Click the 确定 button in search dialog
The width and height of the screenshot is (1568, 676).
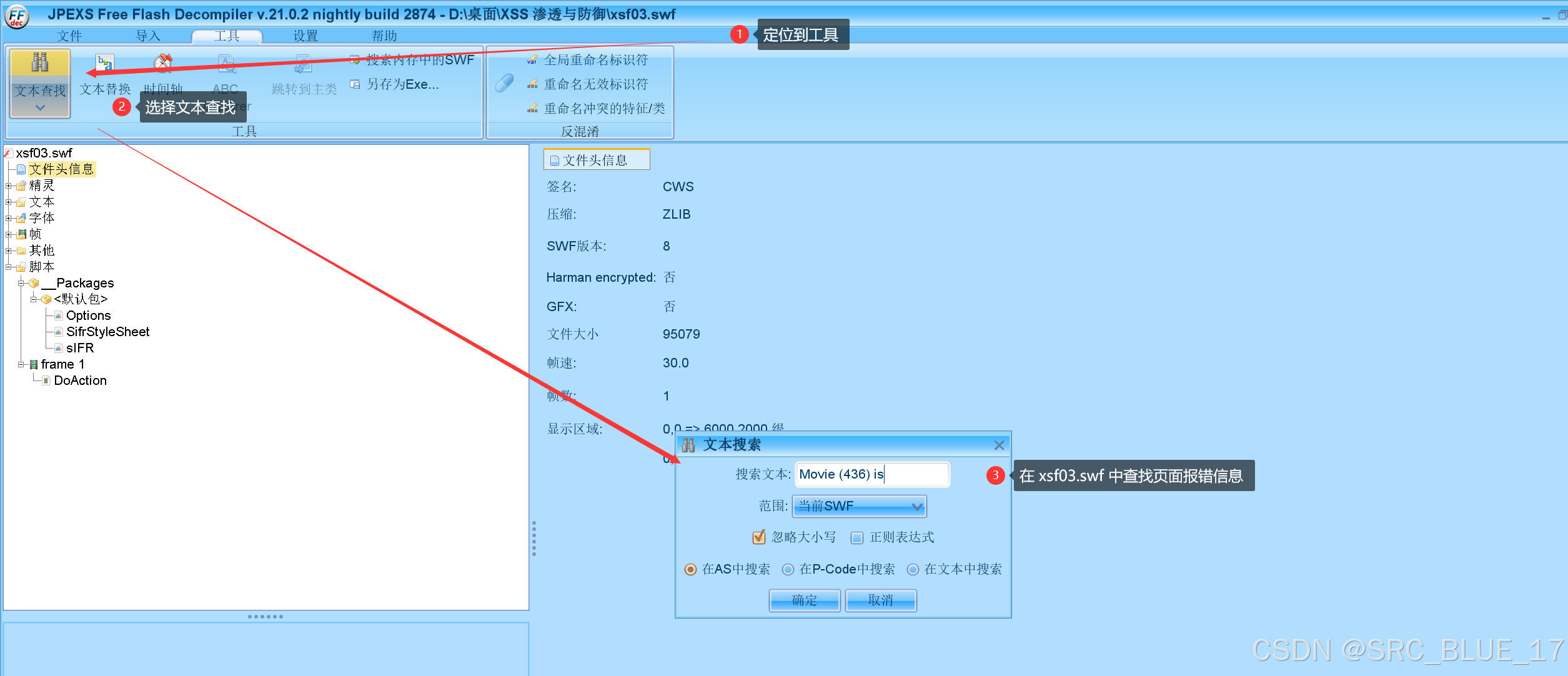tap(804, 600)
